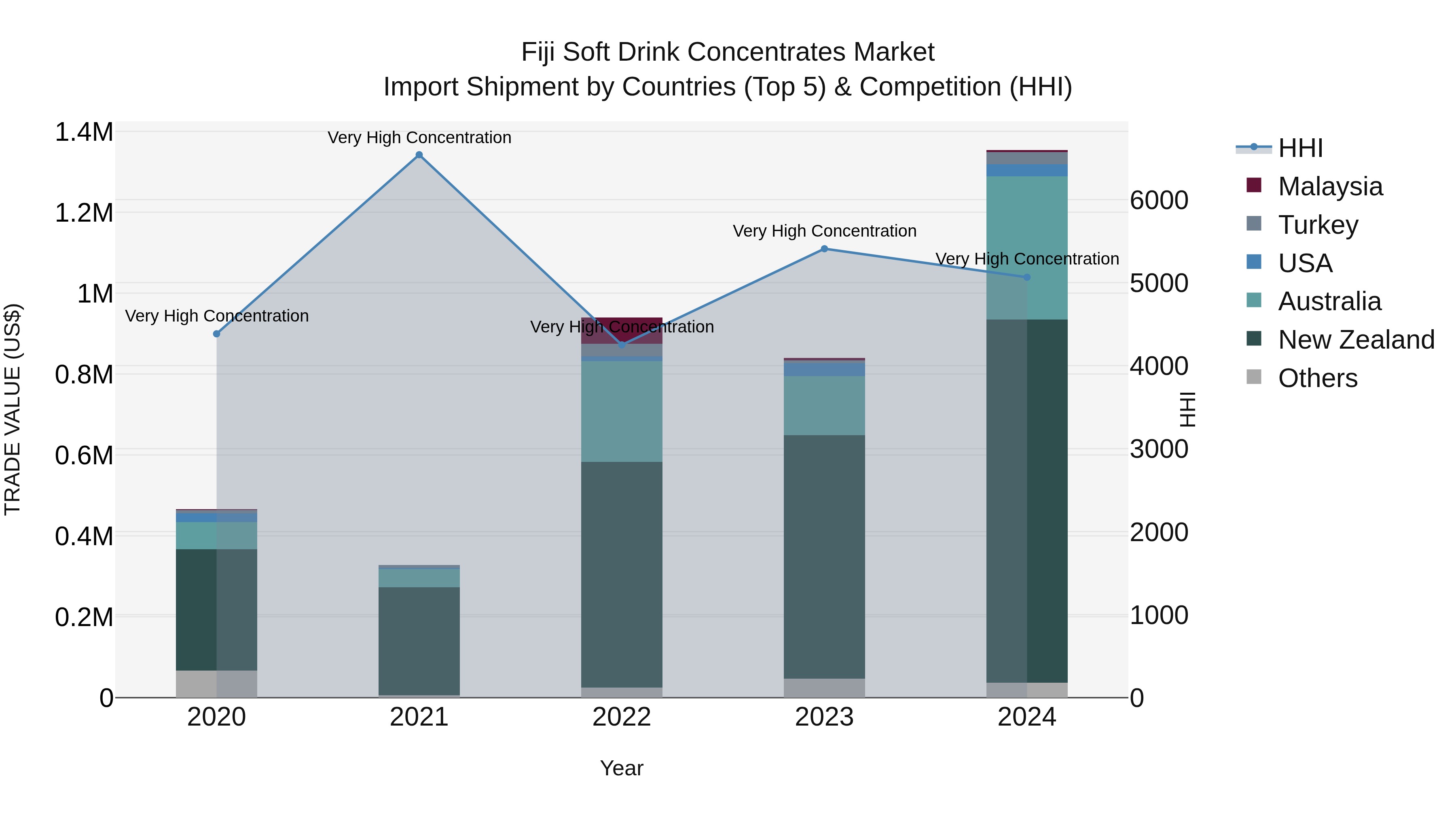Click the 2022 x-axis label

point(622,717)
